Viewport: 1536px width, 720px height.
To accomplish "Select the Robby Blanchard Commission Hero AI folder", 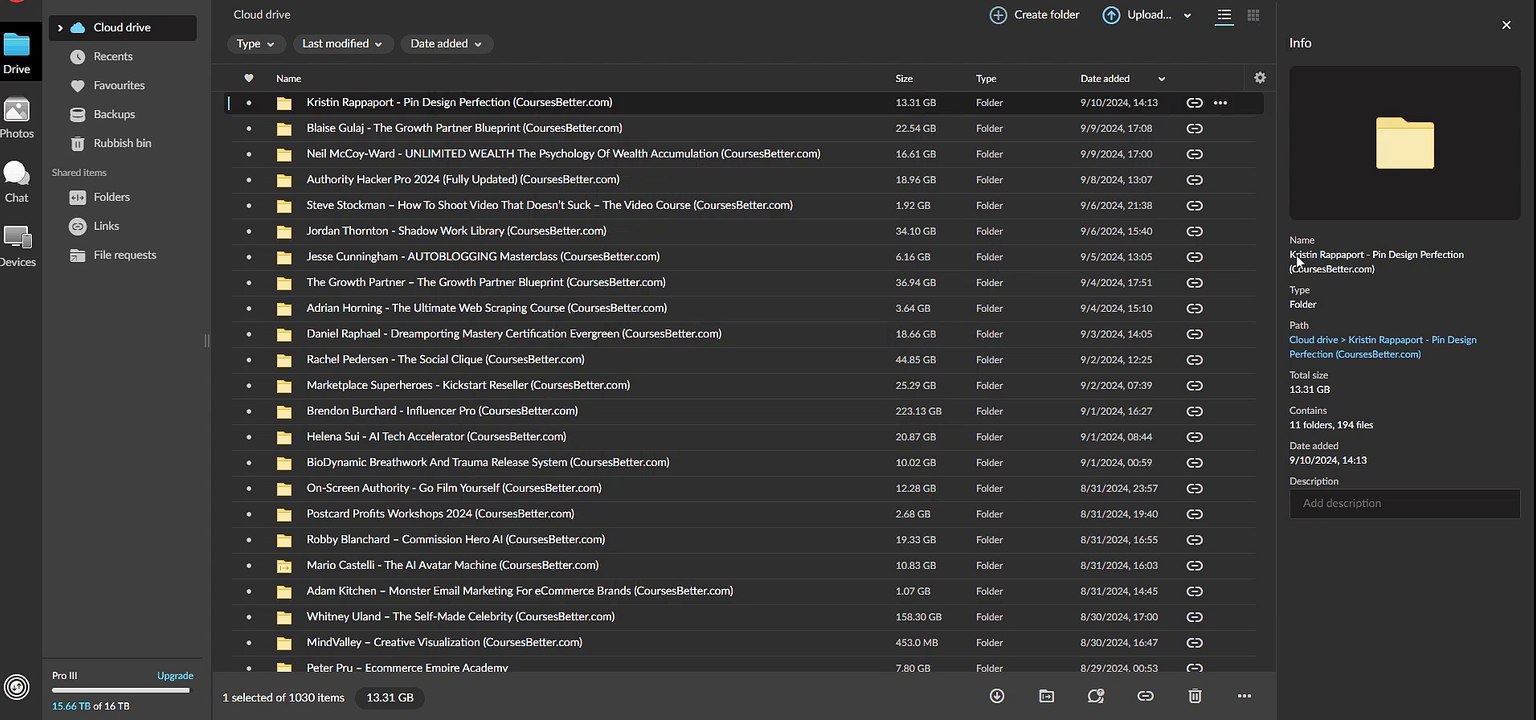I will 742,540.
